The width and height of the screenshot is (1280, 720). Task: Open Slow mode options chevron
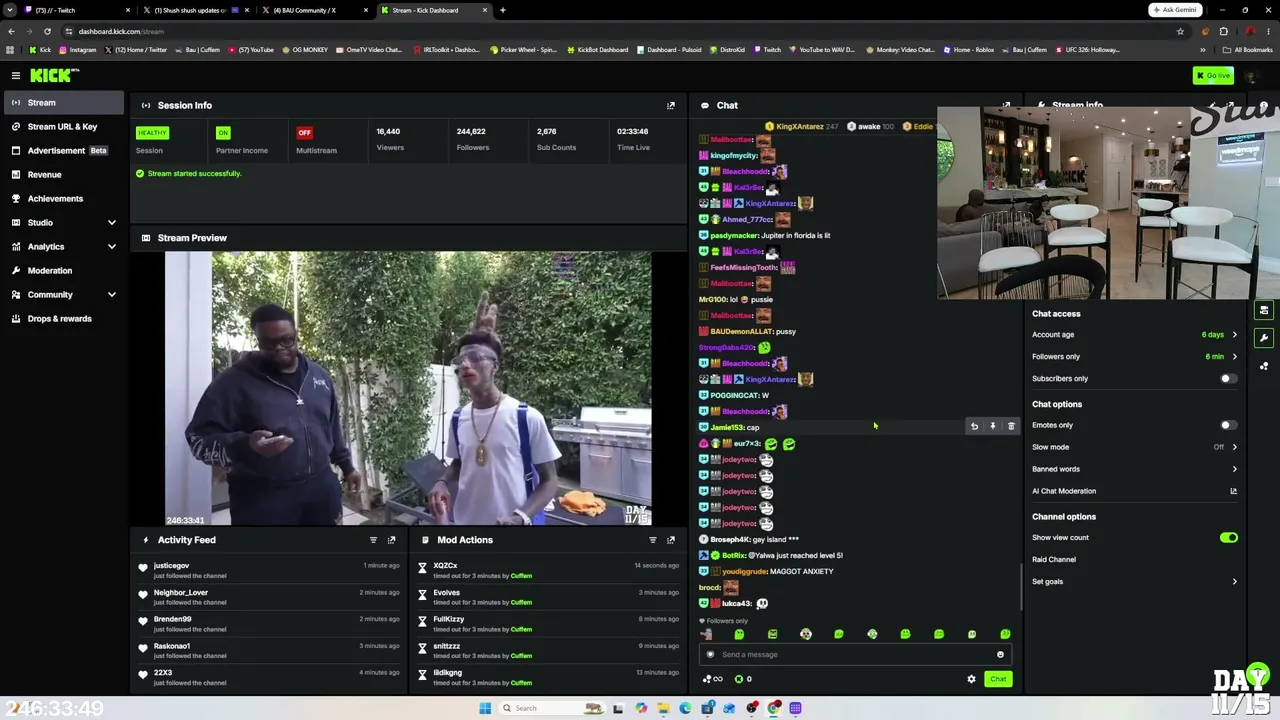pos(1234,447)
